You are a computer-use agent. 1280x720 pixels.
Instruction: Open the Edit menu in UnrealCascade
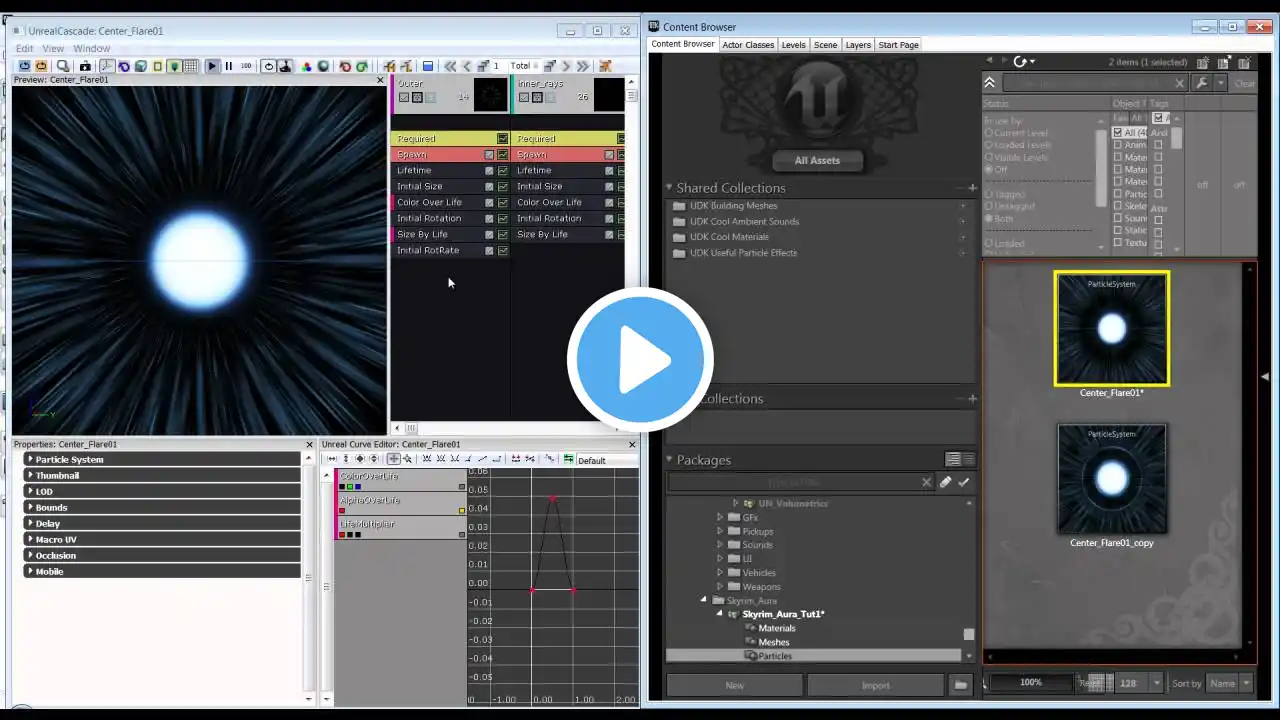coord(24,48)
